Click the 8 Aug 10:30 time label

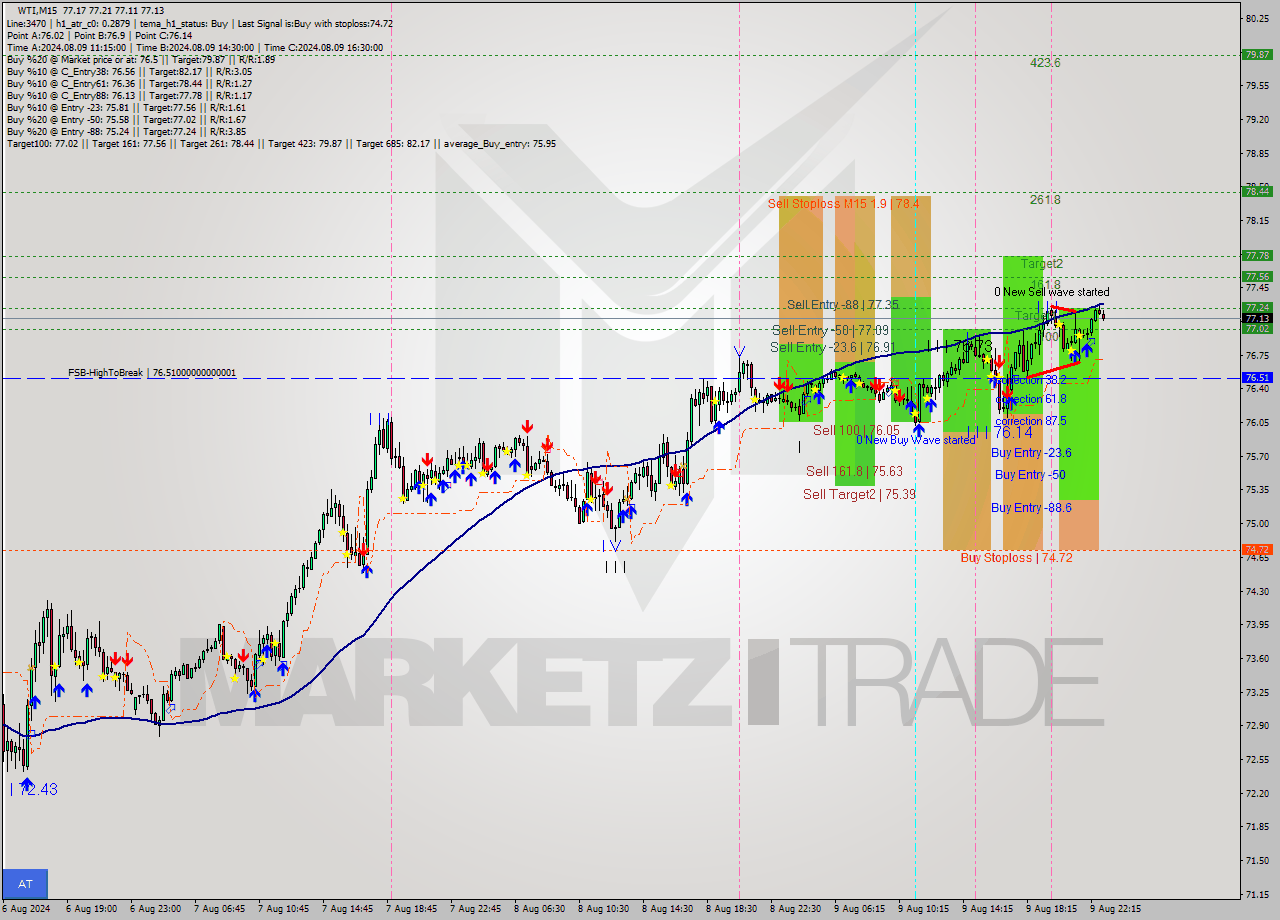(604, 909)
